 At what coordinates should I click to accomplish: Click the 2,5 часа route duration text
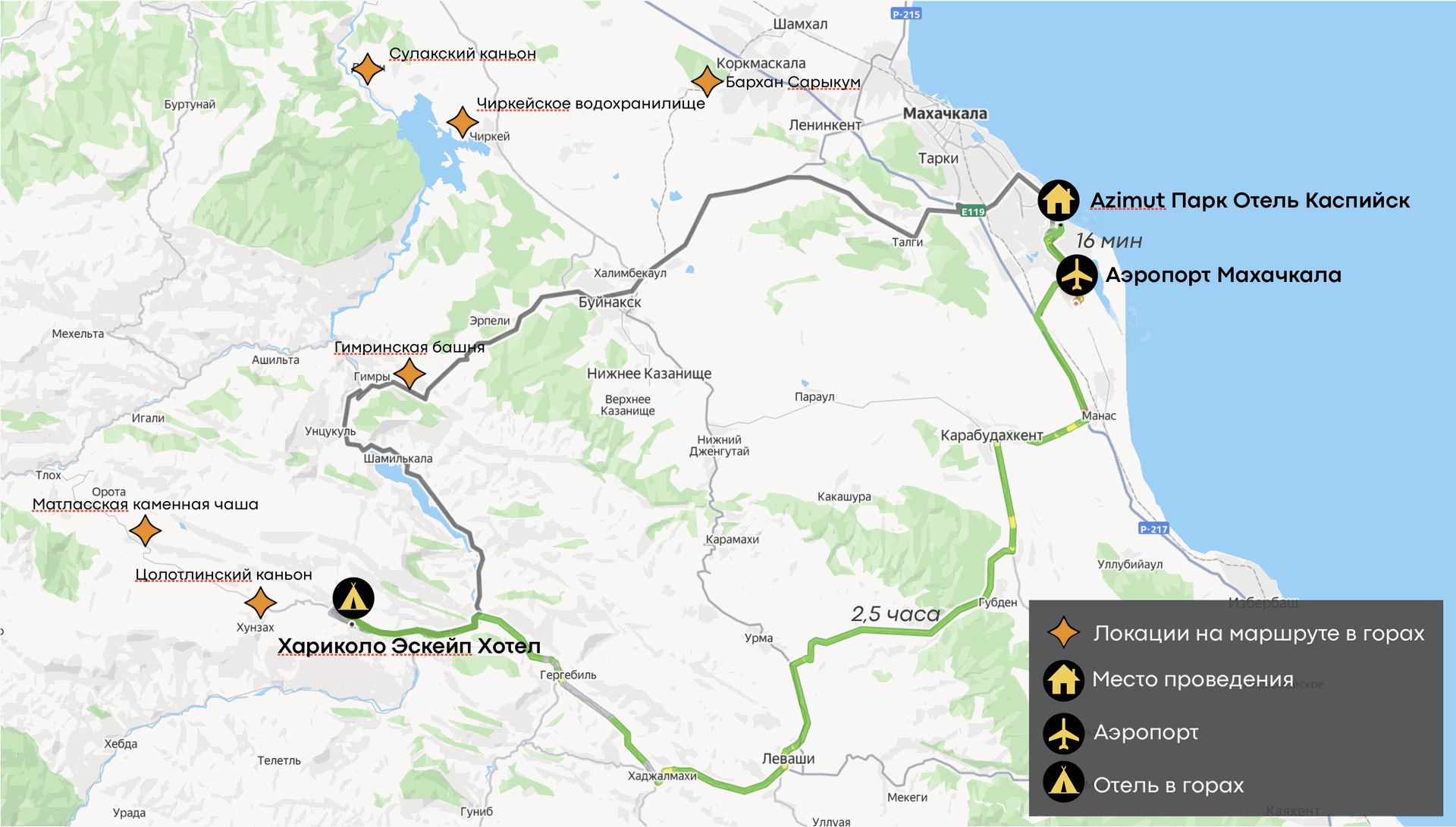895,614
